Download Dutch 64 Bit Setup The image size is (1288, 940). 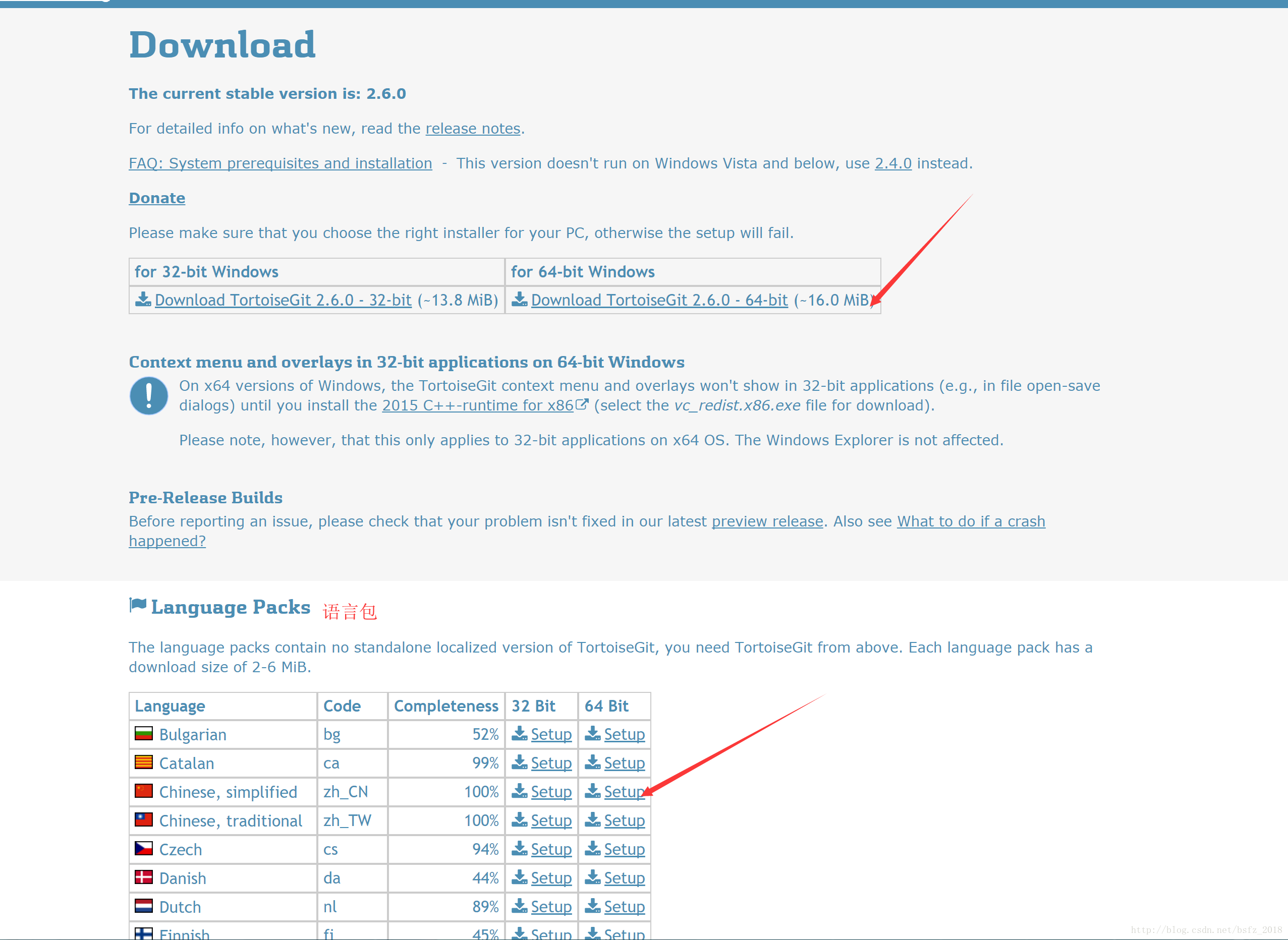tap(625, 907)
